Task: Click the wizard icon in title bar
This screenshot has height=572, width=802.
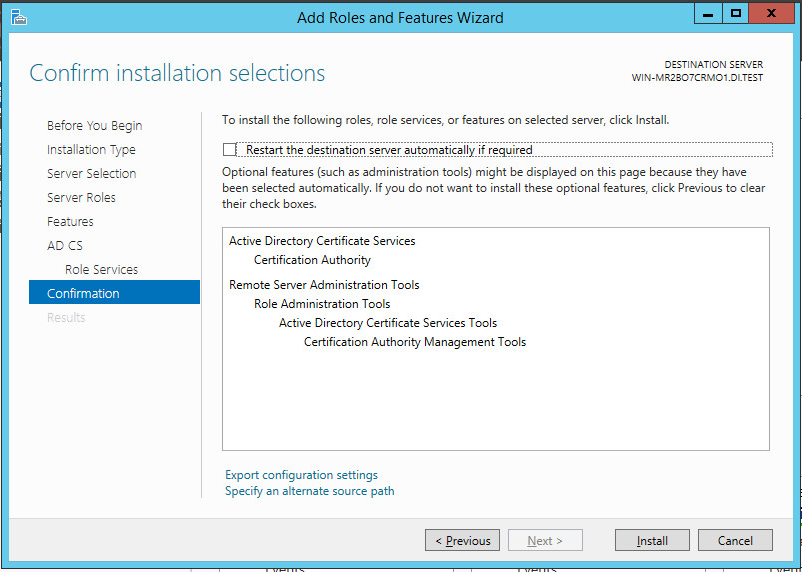Action: point(18,17)
